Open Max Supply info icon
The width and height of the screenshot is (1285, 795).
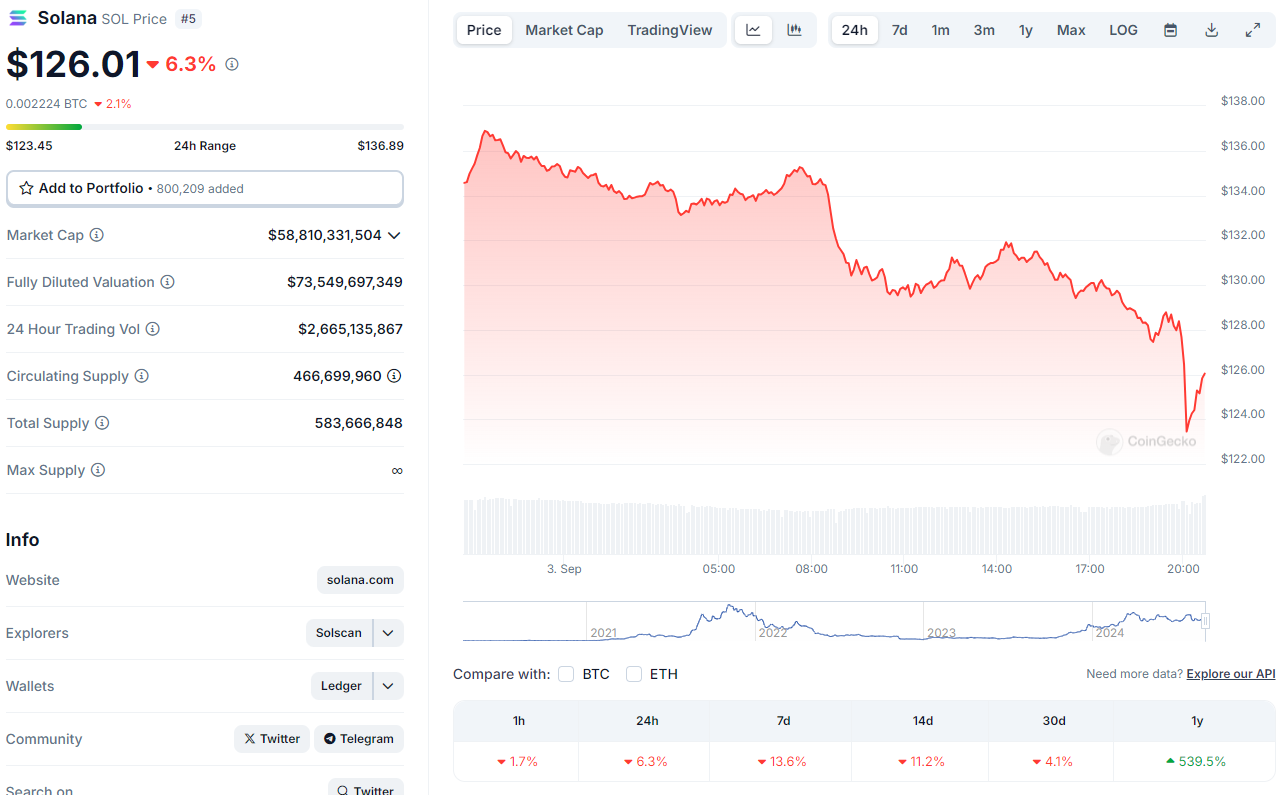[97, 470]
